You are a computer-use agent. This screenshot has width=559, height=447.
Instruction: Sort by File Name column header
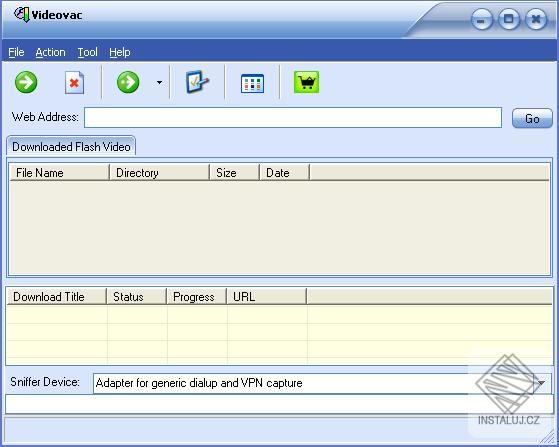pyautogui.click(x=59, y=173)
